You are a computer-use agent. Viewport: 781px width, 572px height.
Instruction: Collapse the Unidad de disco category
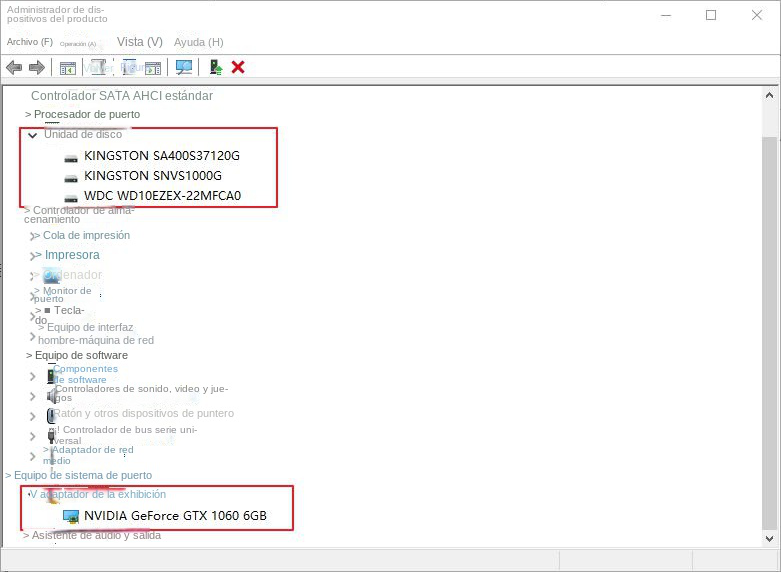[32, 135]
